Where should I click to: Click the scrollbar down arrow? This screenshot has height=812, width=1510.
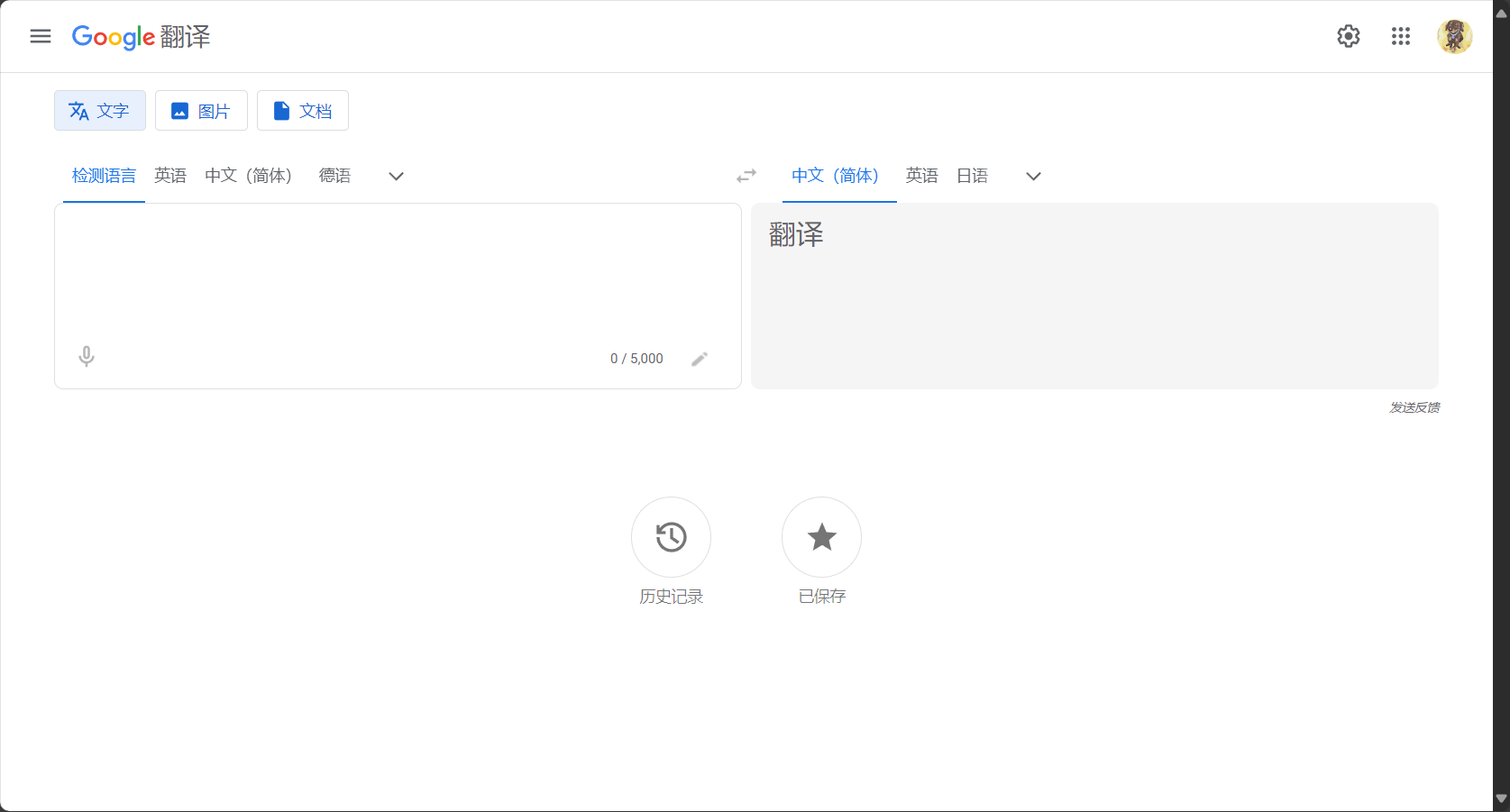point(1501,799)
